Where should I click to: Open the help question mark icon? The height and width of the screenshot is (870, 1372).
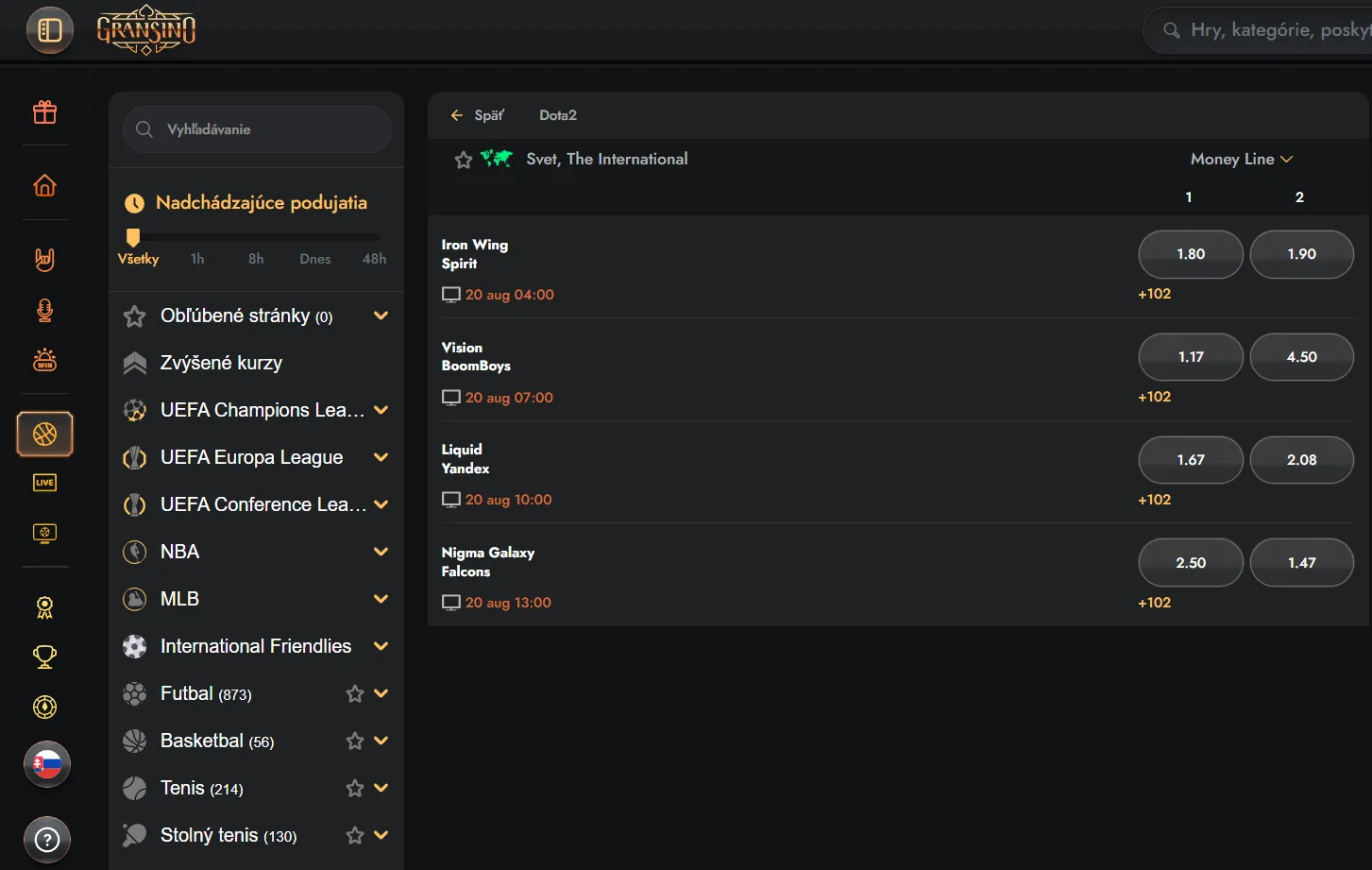point(47,839)
